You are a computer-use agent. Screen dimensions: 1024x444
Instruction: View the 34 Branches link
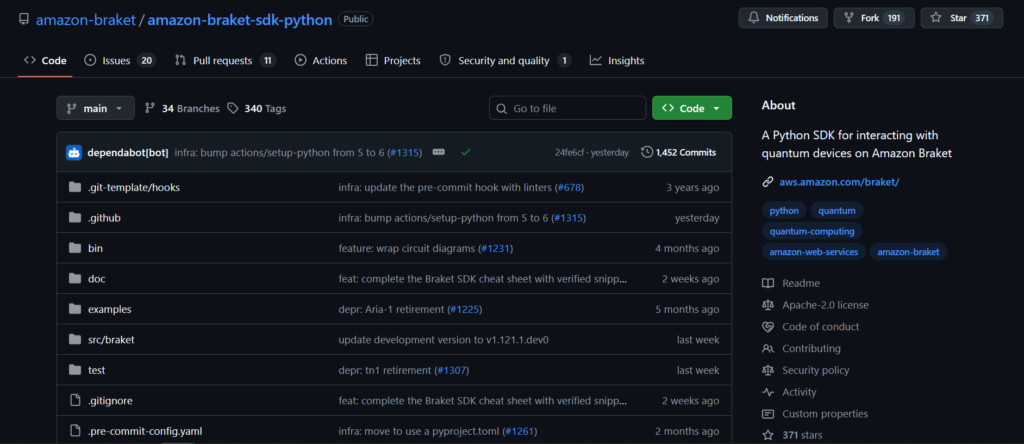click(182, 108)
